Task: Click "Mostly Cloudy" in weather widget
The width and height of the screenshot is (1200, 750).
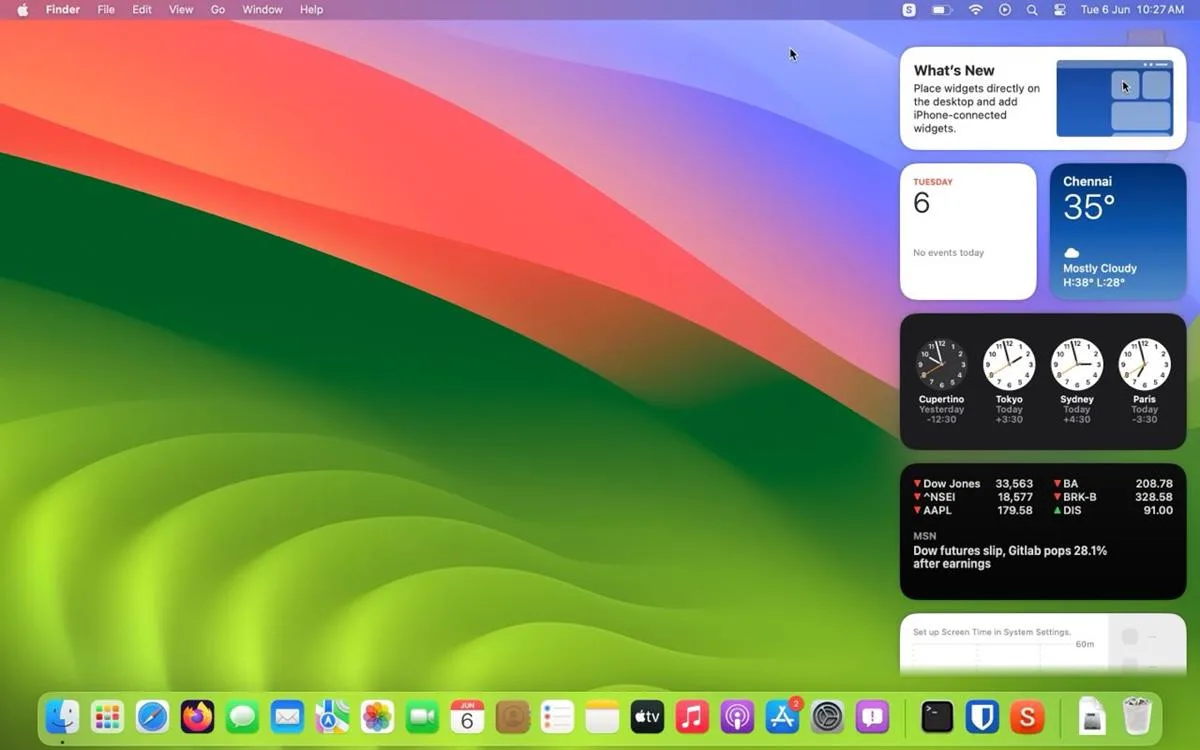Action: click(1100, 269)
